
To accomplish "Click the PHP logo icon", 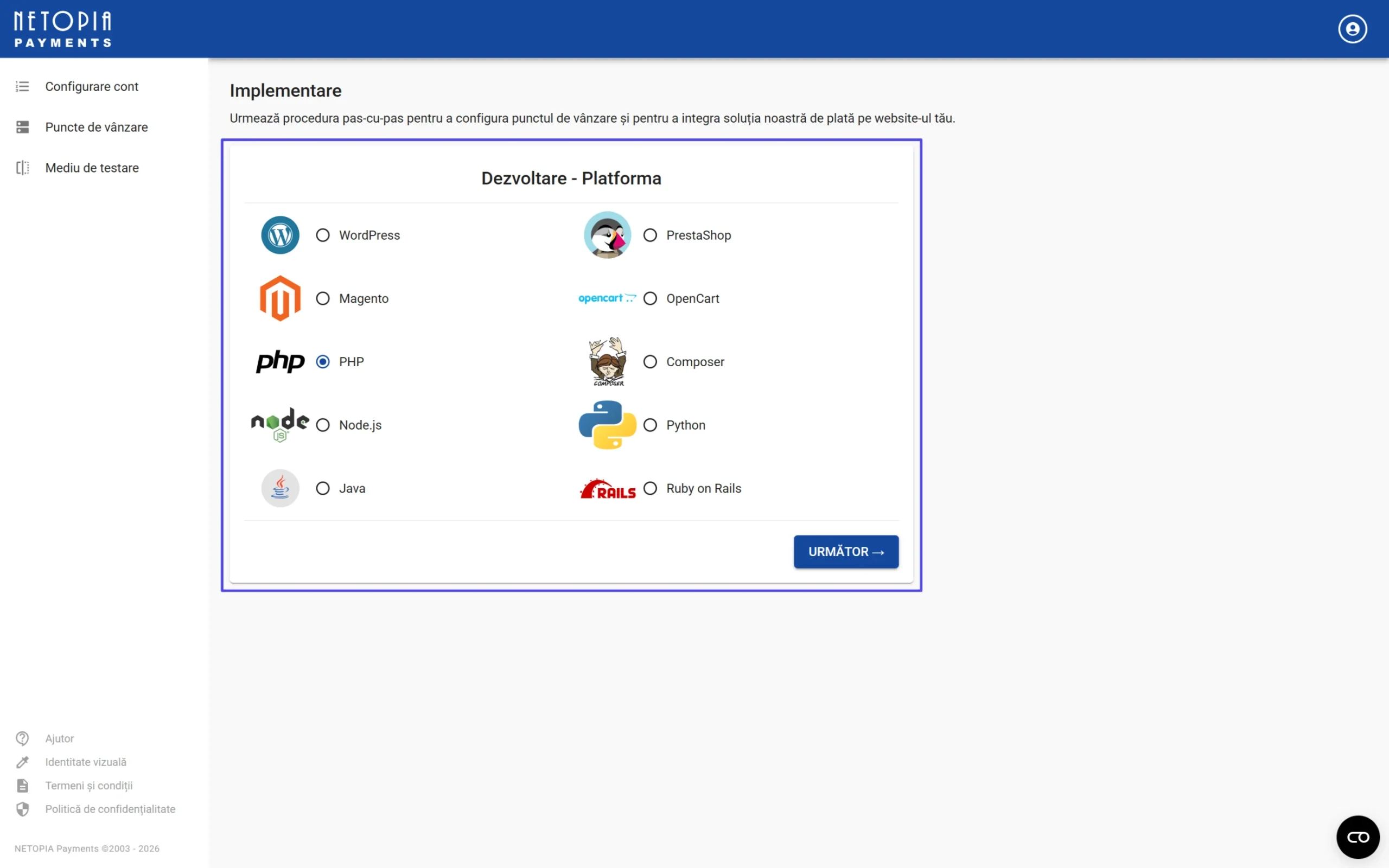I will tap(279, 362).
